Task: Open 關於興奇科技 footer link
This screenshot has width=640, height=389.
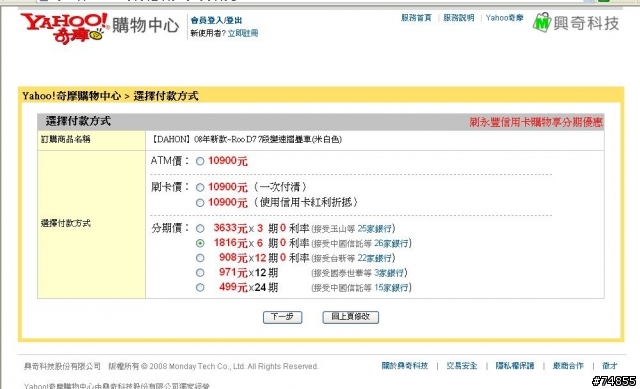Action: pos(404,366)
